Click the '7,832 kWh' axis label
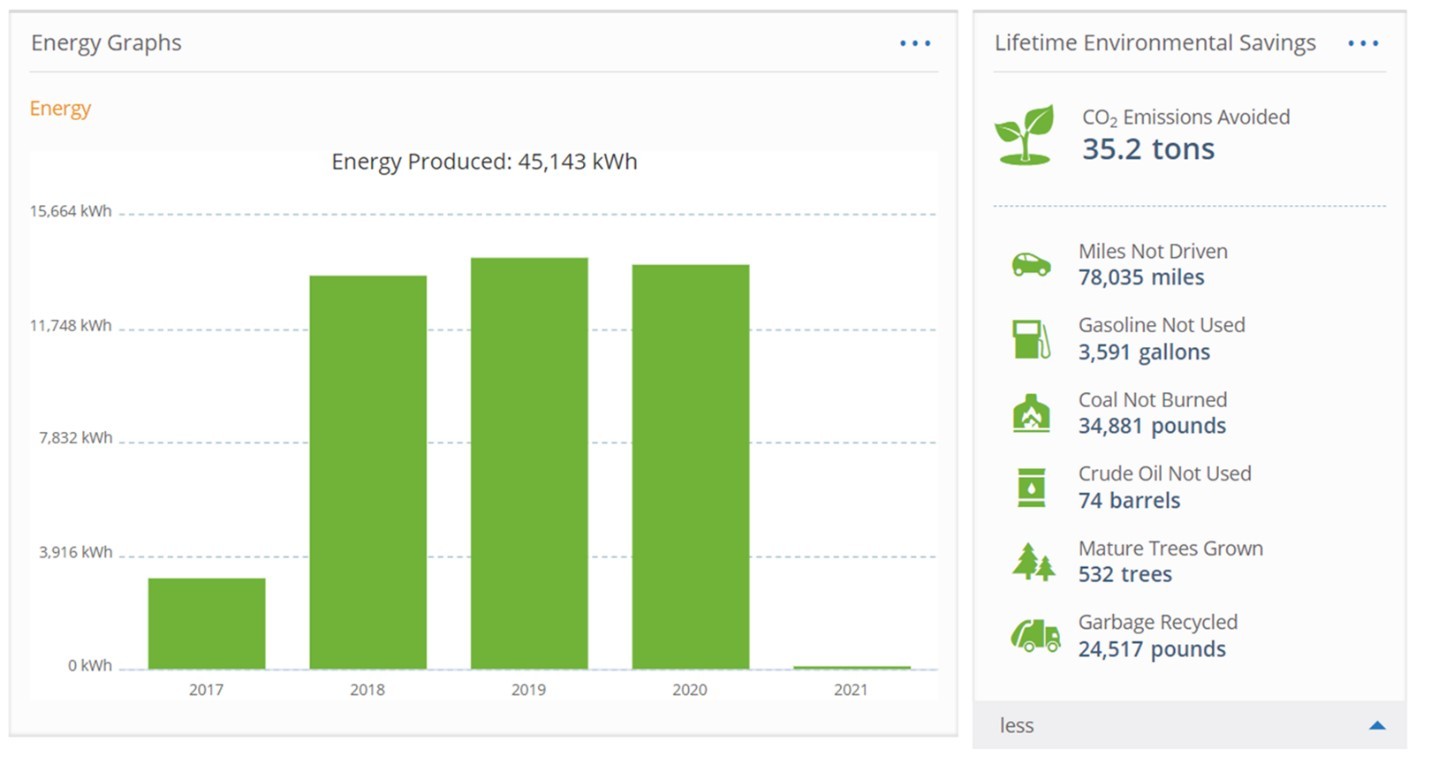 [x=76, y=438]
